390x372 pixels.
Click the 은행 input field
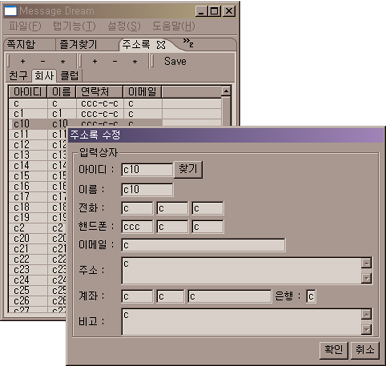(311, 296)
